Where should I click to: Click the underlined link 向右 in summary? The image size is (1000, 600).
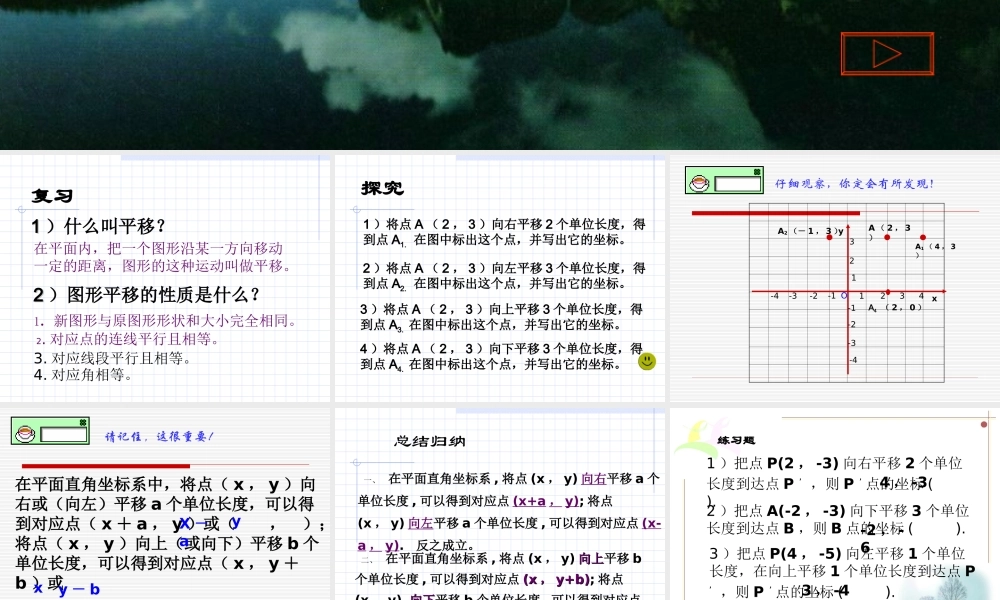click(593, 478)
